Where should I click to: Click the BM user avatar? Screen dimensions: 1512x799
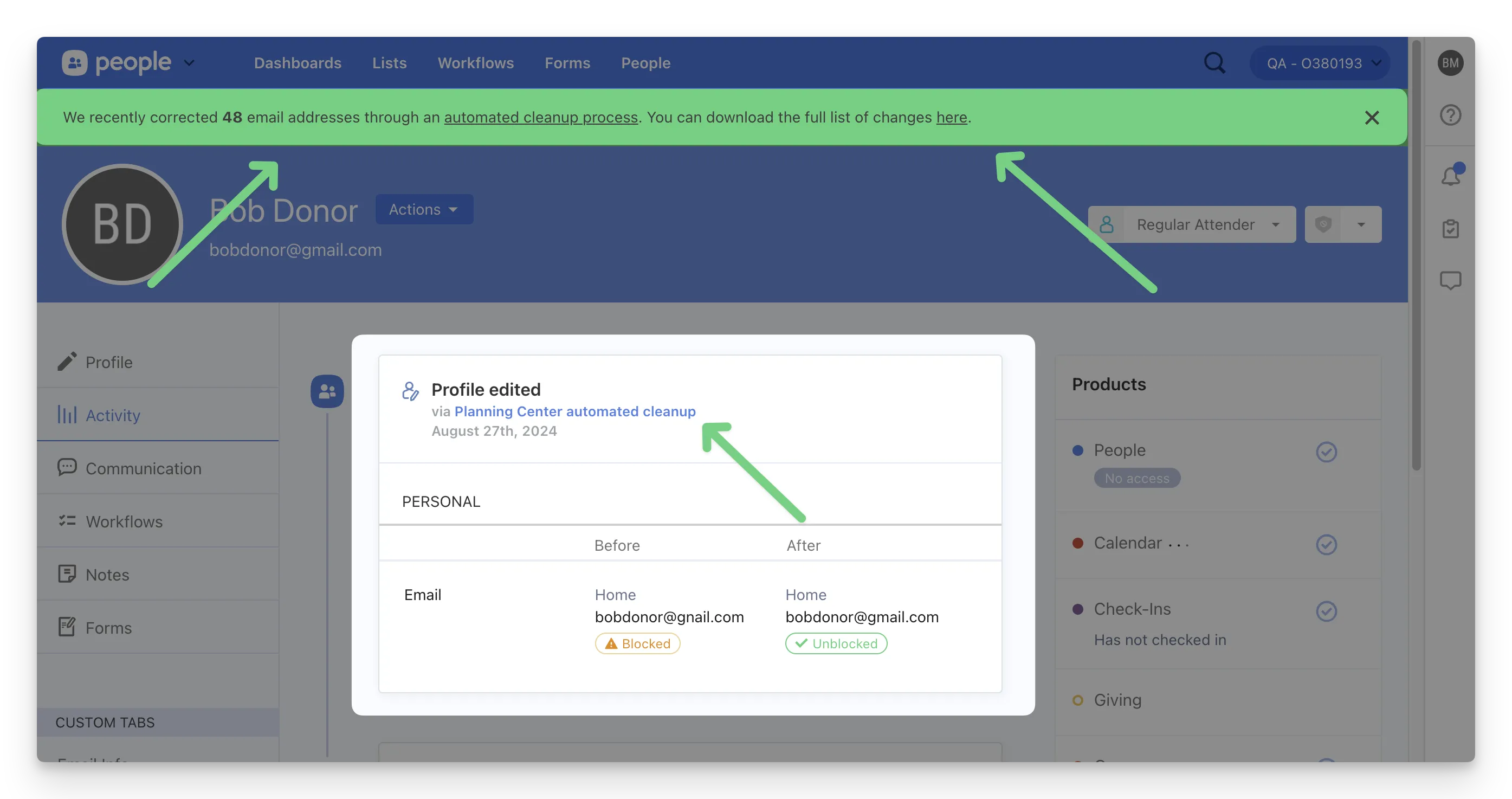pos(1450,63)
